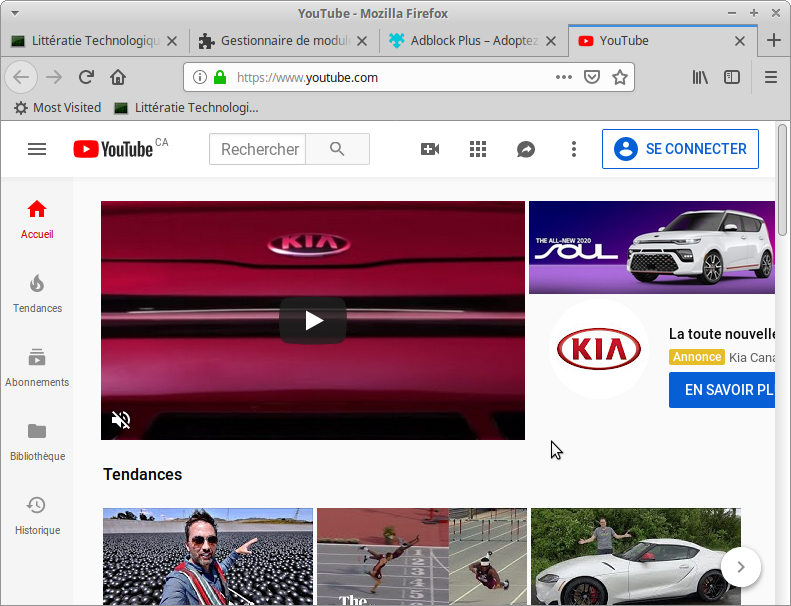Click the magnifier search button
The height and width of the screenshot is (606, 791).
pos(337,149)
